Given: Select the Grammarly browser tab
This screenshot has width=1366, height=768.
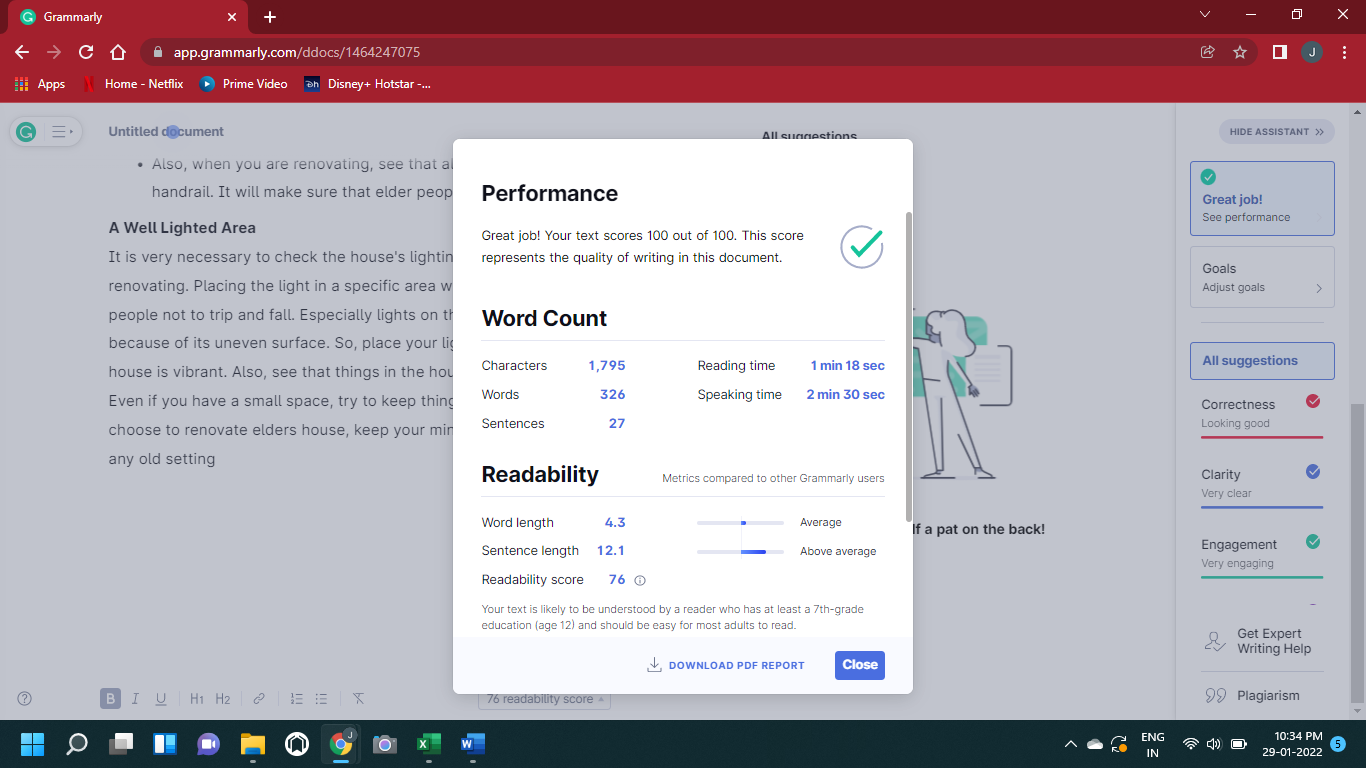Looking at the screenshot, I should (x=130, y=17).
